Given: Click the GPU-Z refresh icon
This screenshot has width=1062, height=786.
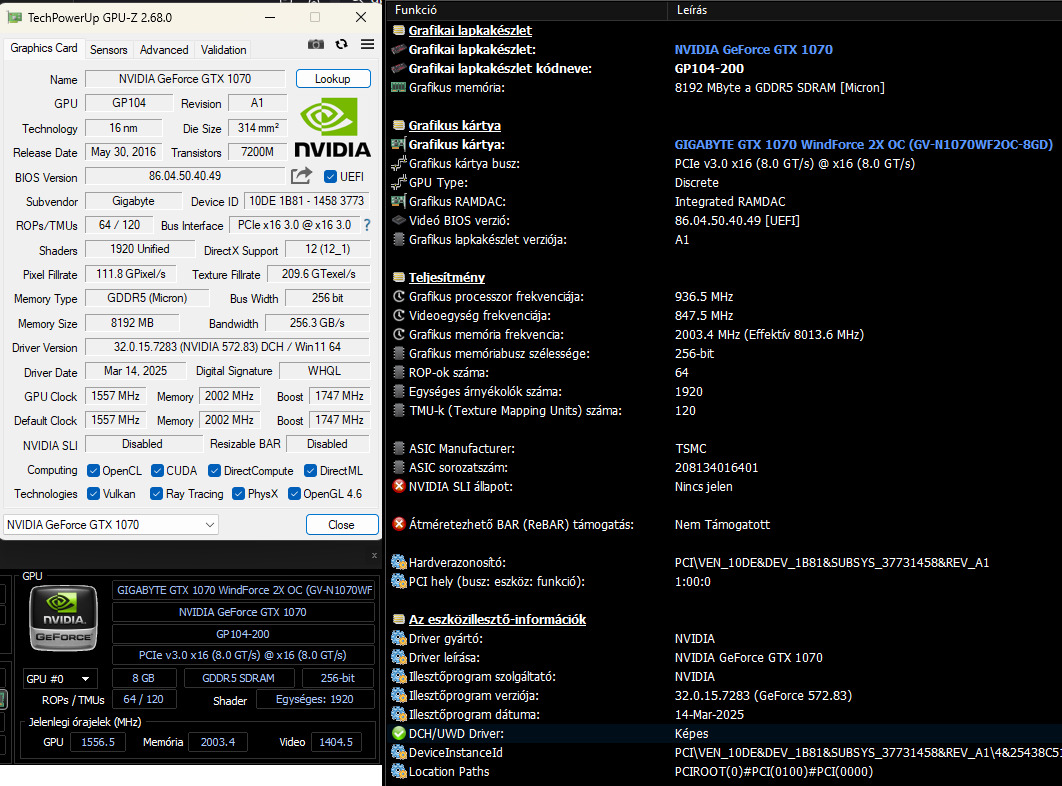Looking at the screenshot, I should coord(341,44).
